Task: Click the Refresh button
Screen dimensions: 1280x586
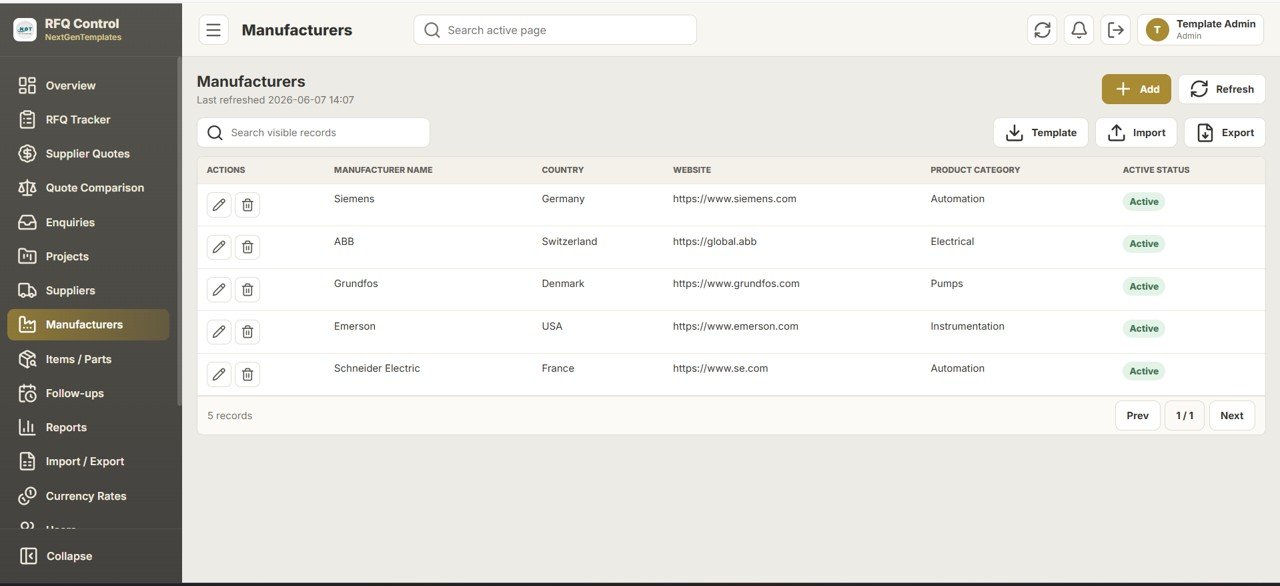Action: 1221,89
